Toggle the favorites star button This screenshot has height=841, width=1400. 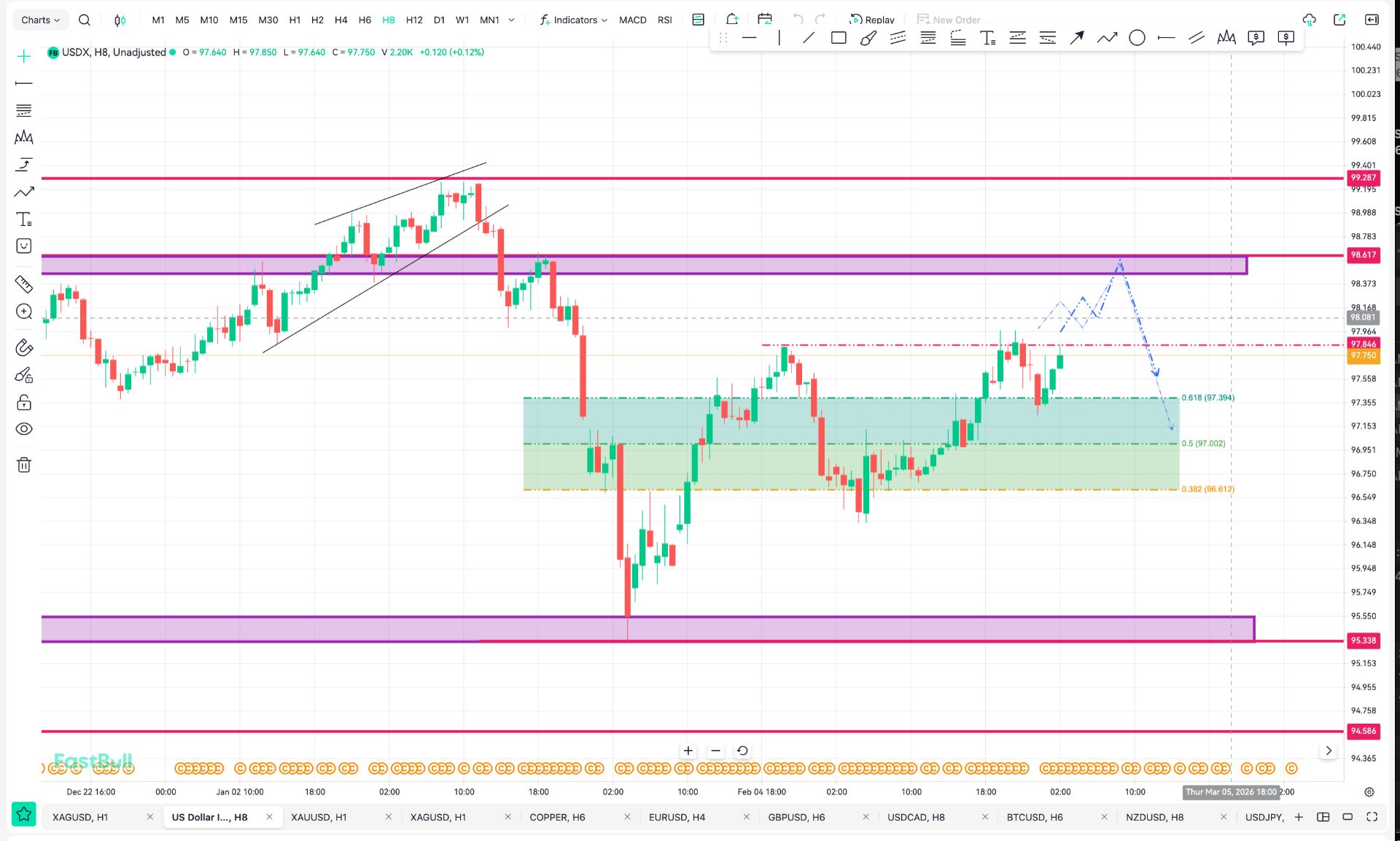(x=24, y=814)
